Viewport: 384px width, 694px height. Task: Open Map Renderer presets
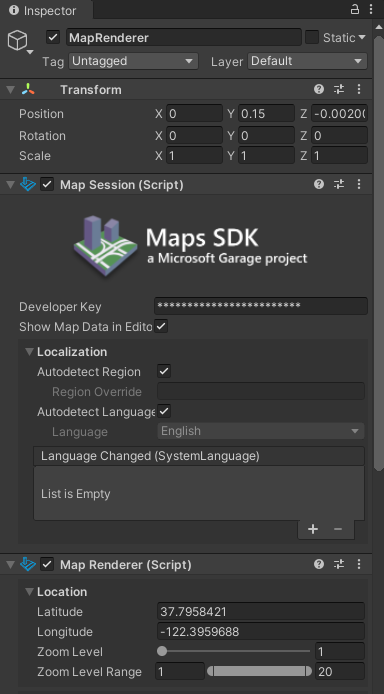339,564
